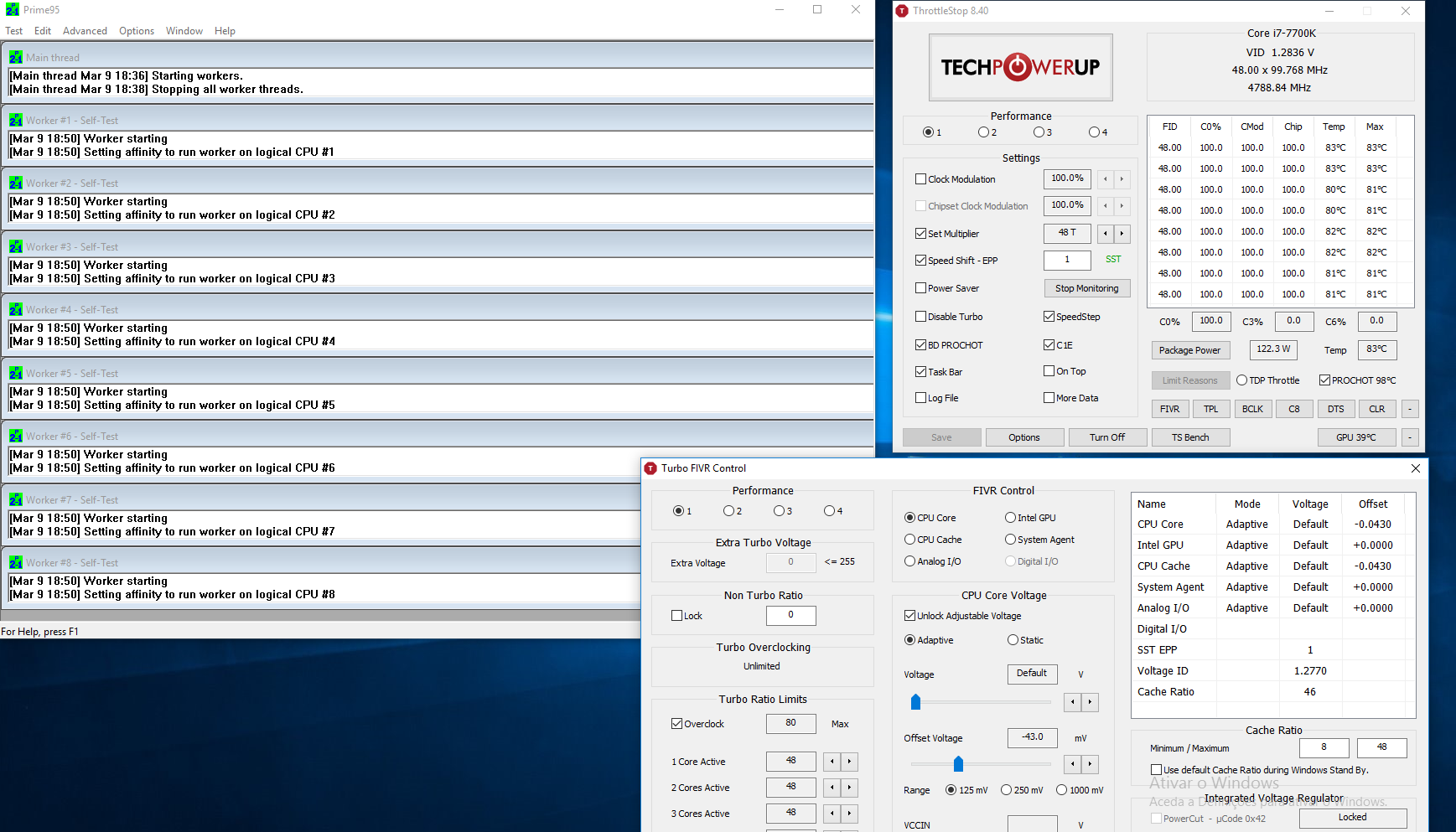Increase Clock Modulation with right arrow
The height and width of the screenshot is (832, 1456).
click(x=1122, y=179)
